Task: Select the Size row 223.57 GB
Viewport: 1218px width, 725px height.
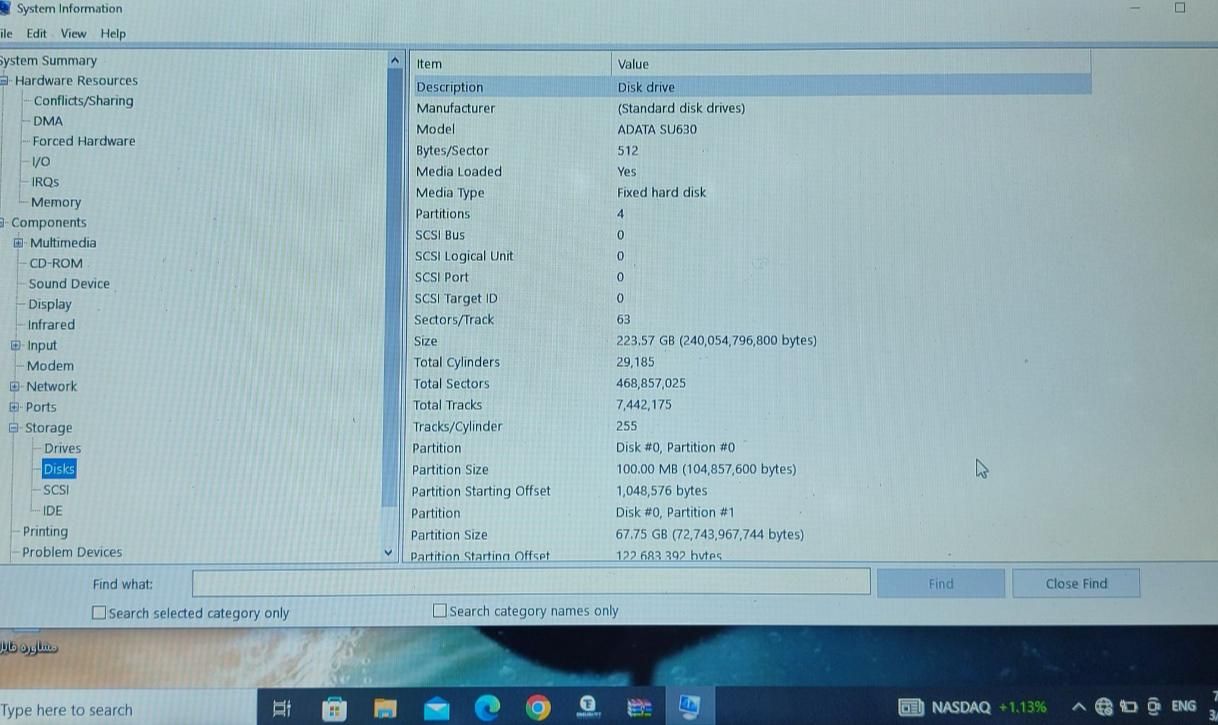Action: (750, 341)
